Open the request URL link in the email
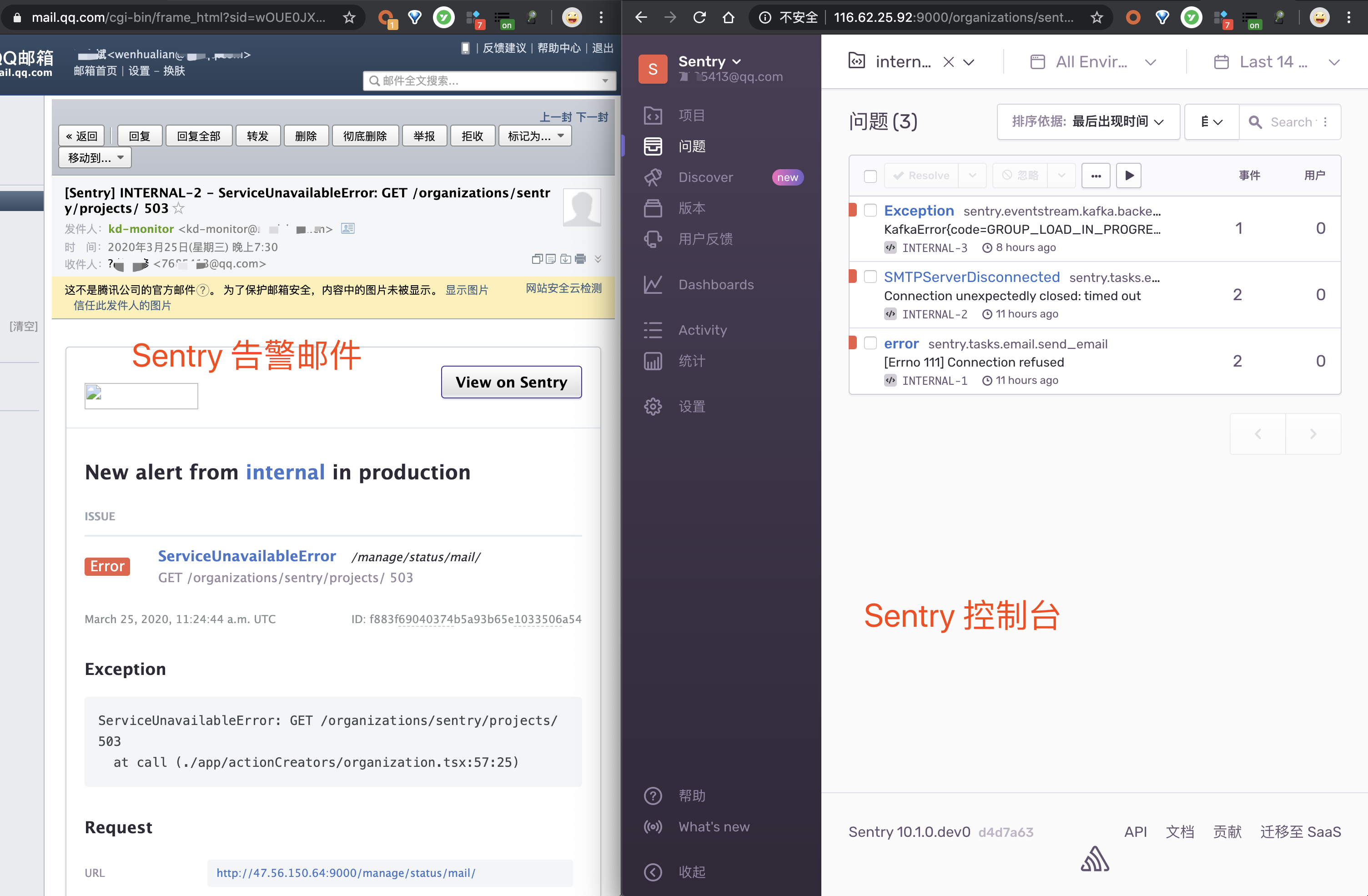Image resolution: width=1368 pixels, height=896 pixels. point(346,873)
